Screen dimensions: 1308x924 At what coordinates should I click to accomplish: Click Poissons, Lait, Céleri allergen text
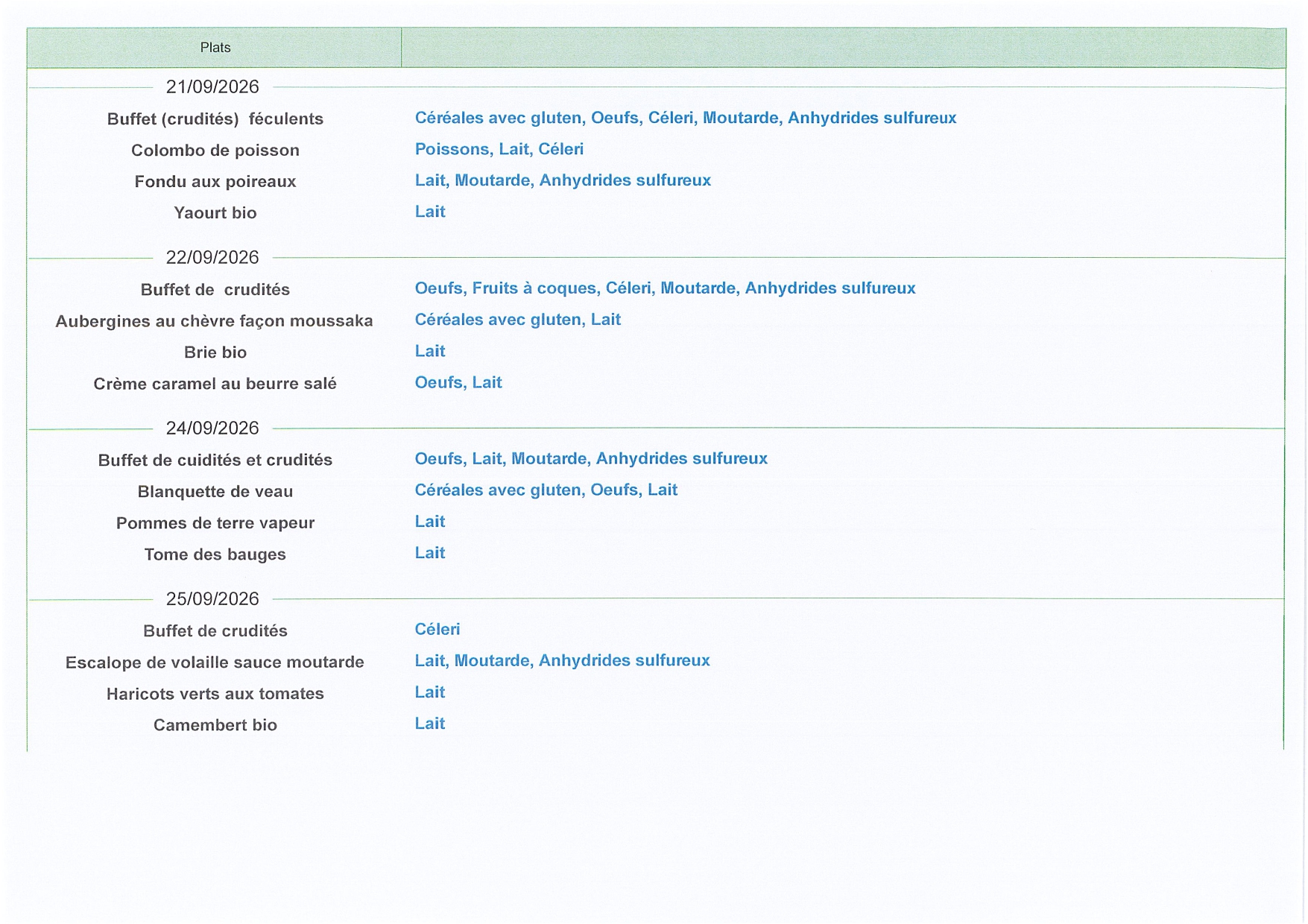[499, 149]
